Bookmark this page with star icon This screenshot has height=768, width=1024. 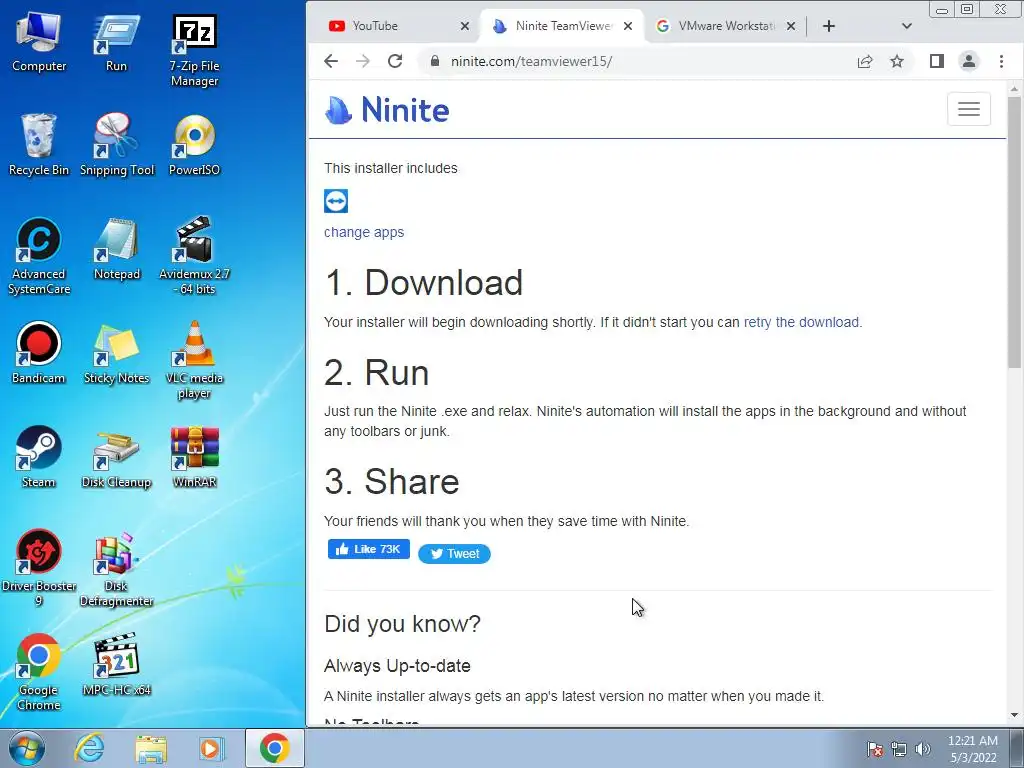(897, 61)
